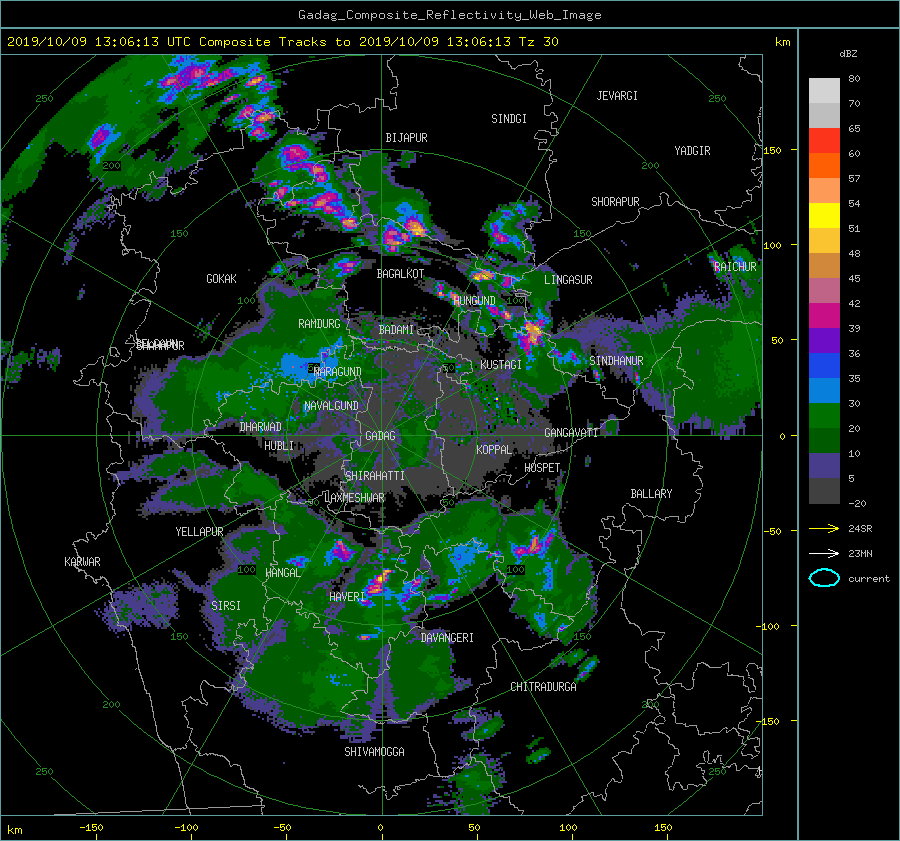Click the Gadag_Composite_Reflectivity_Web_Image title text
This screenshot has height=841, width=900.
449,15
